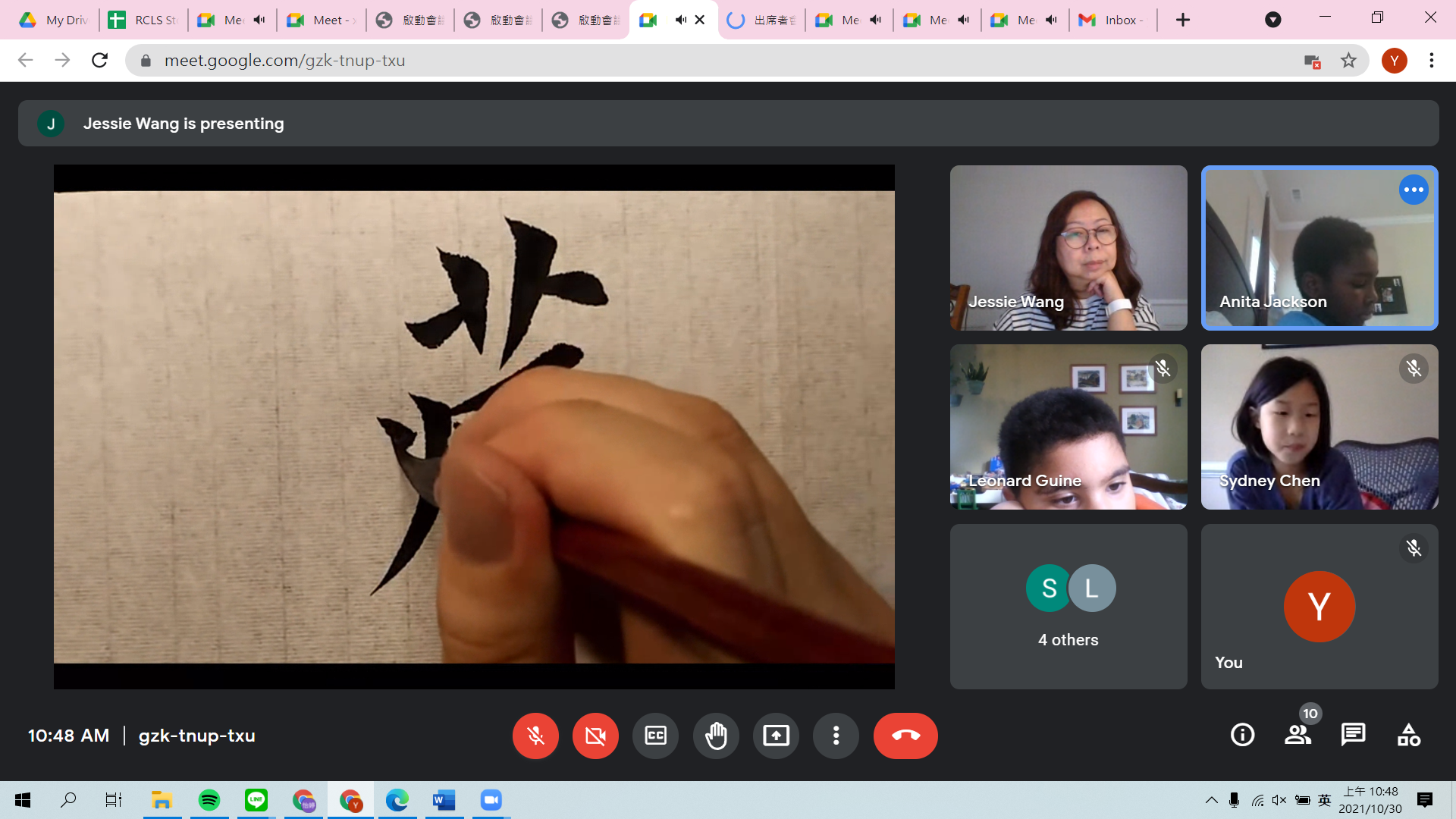The image size is (1456, 819).
Task: Open the Activities panel
Action: pos(1408,735)
